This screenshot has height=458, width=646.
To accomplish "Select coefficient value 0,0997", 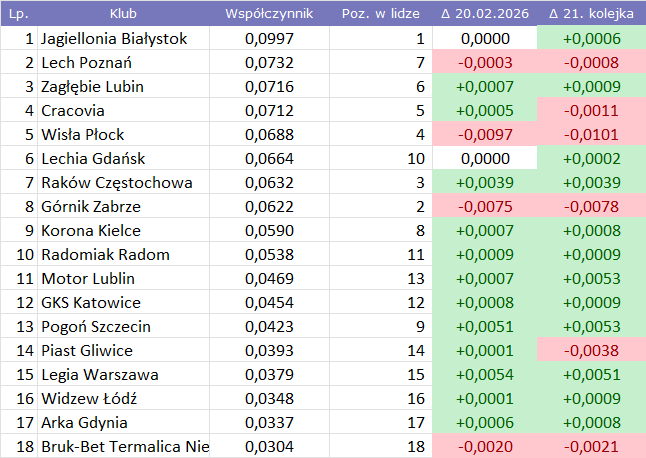I will pos(269,39).
